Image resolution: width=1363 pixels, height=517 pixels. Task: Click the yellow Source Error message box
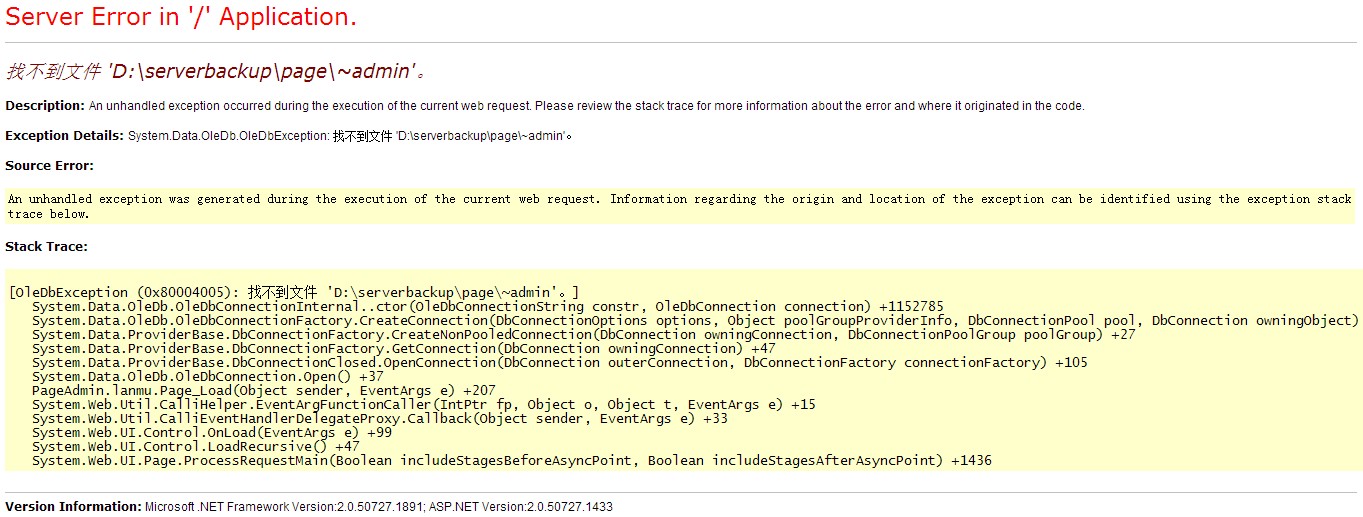pyautogui.click(x=680, y=206)
